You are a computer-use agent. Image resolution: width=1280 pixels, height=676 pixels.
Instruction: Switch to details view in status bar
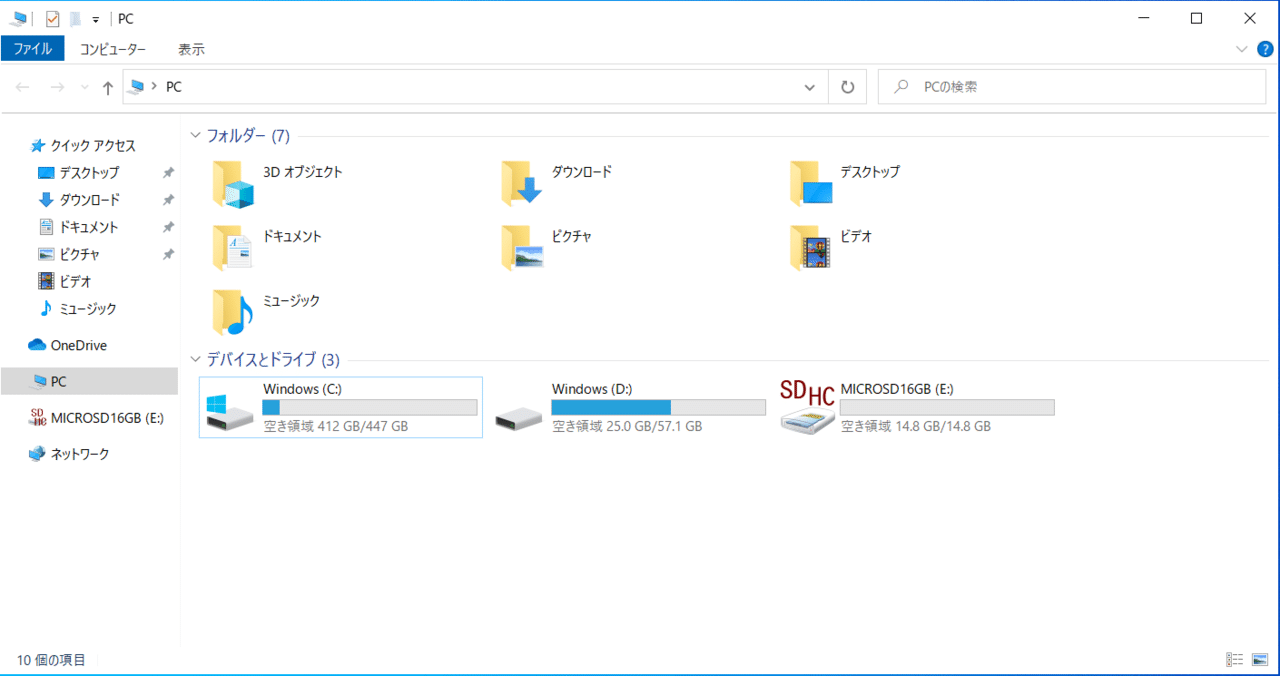click(1235, 660)
